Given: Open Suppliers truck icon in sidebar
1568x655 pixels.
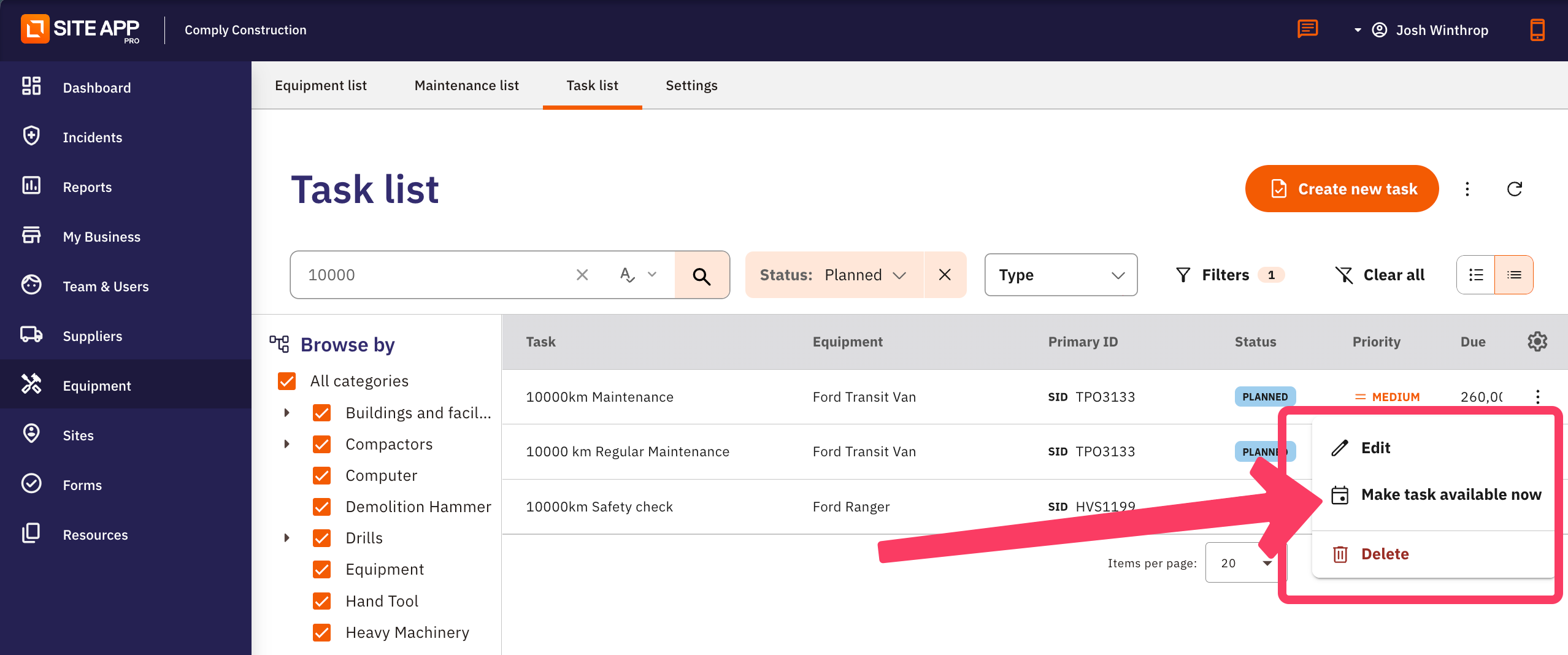Looking at the screenshot, I should click(x=31, y=335).
